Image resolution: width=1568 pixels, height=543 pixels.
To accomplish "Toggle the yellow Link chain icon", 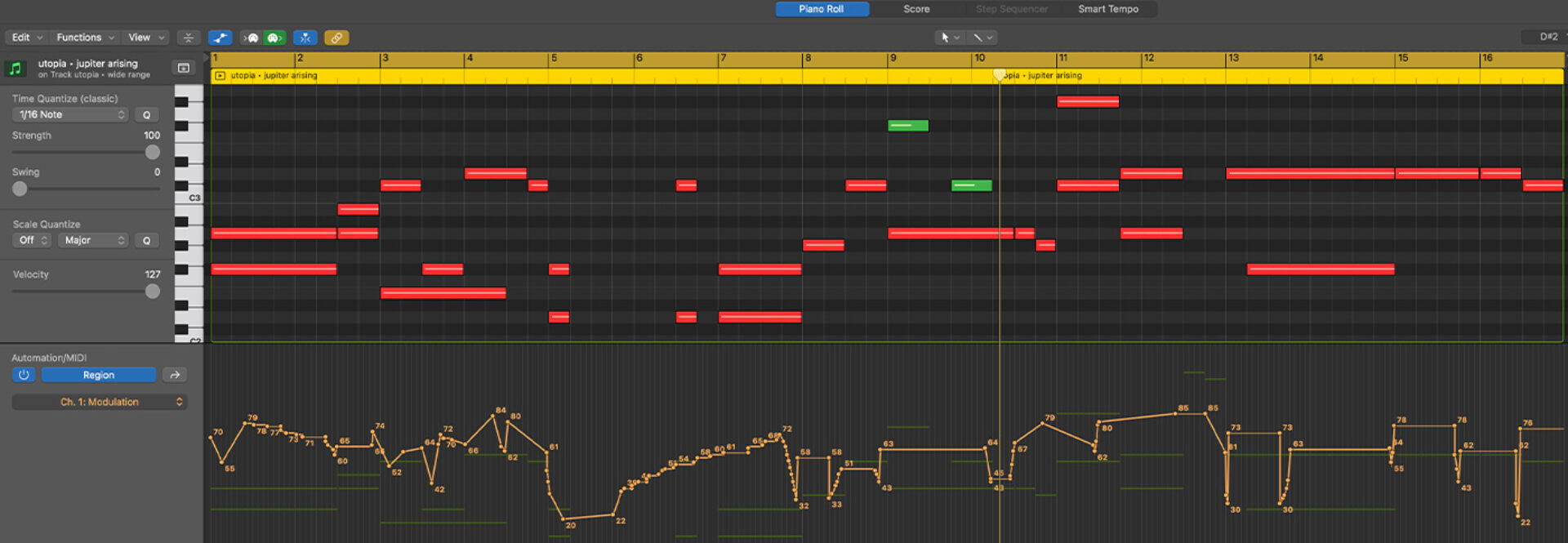I will (336, 38).
